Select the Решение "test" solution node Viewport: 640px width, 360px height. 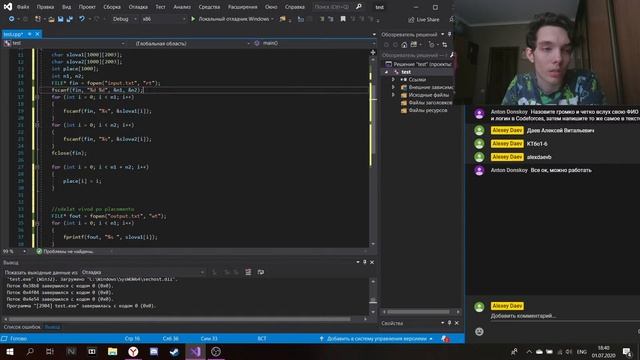point(419,64)
